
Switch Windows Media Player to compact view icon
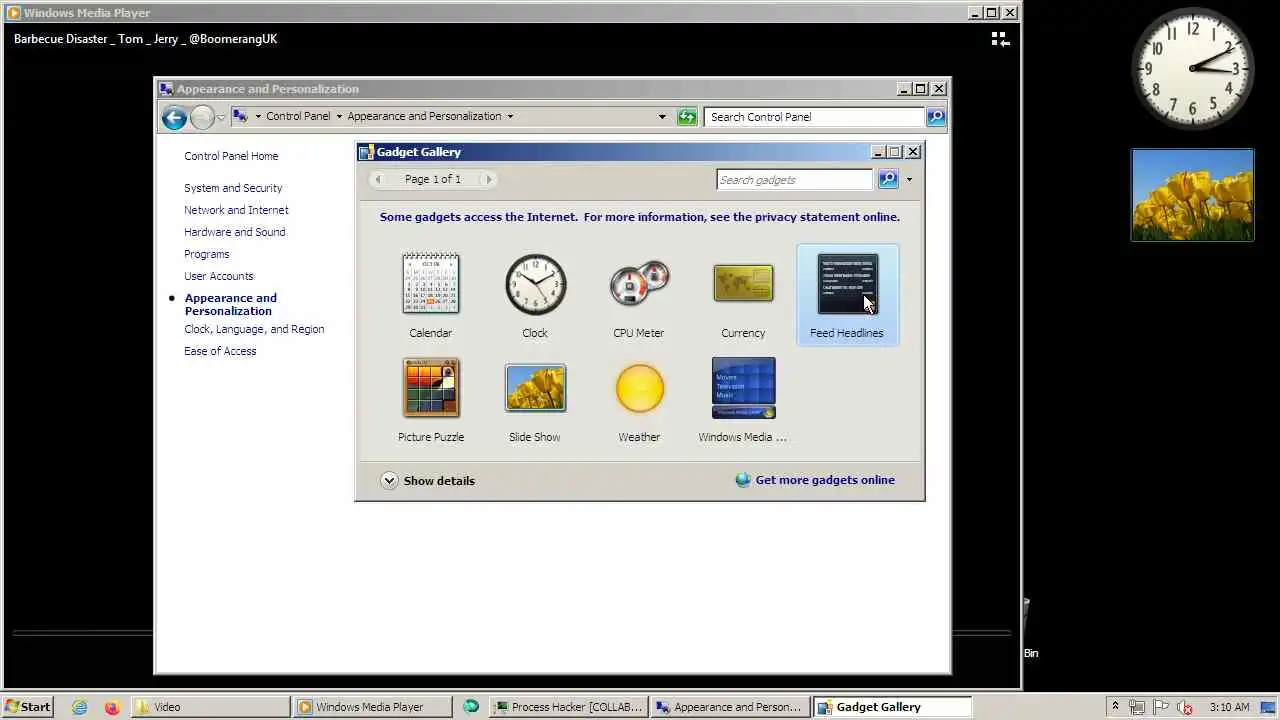pyautogui.click(x=1000, y=39)
